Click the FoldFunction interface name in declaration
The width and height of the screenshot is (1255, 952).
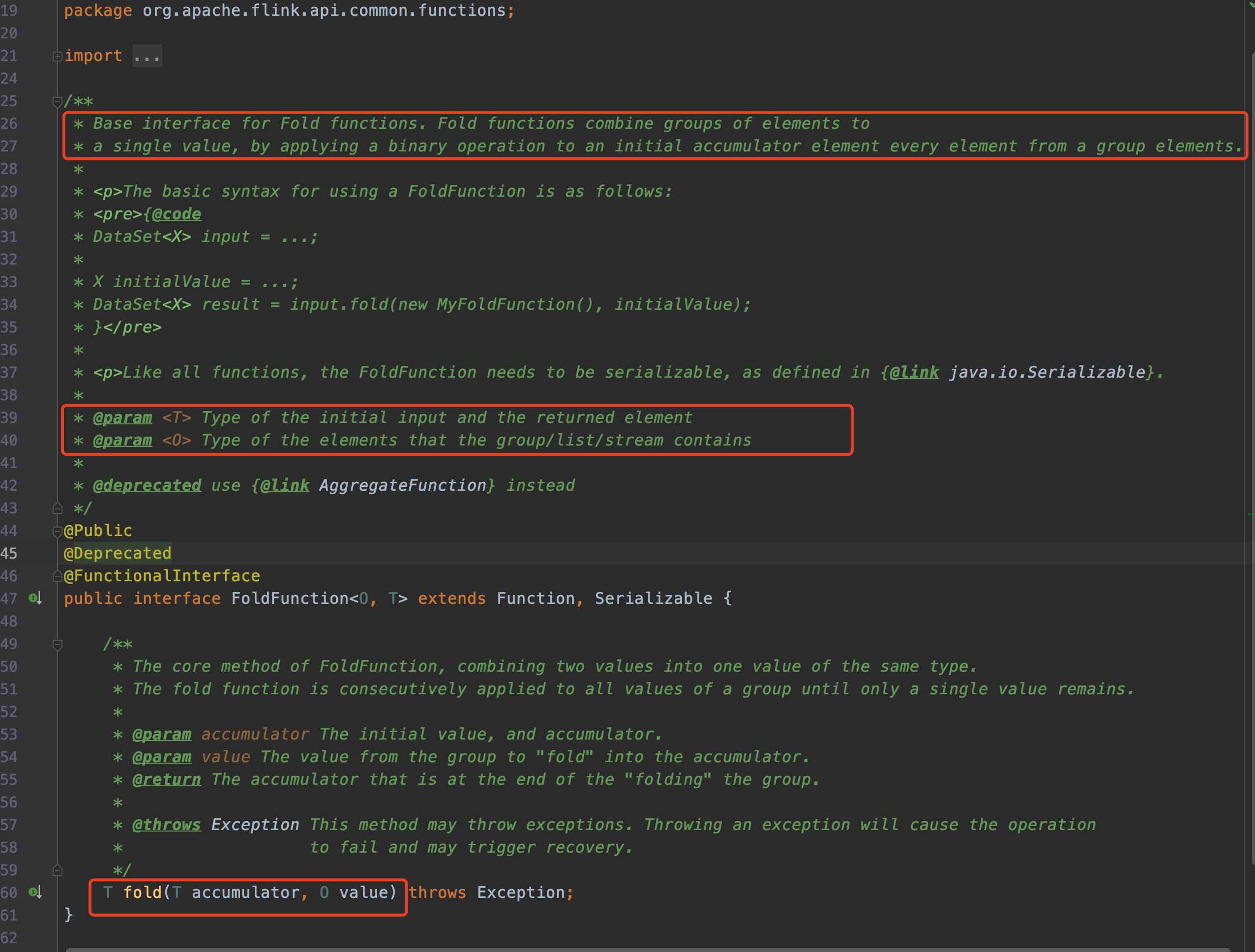coord(290,598)
